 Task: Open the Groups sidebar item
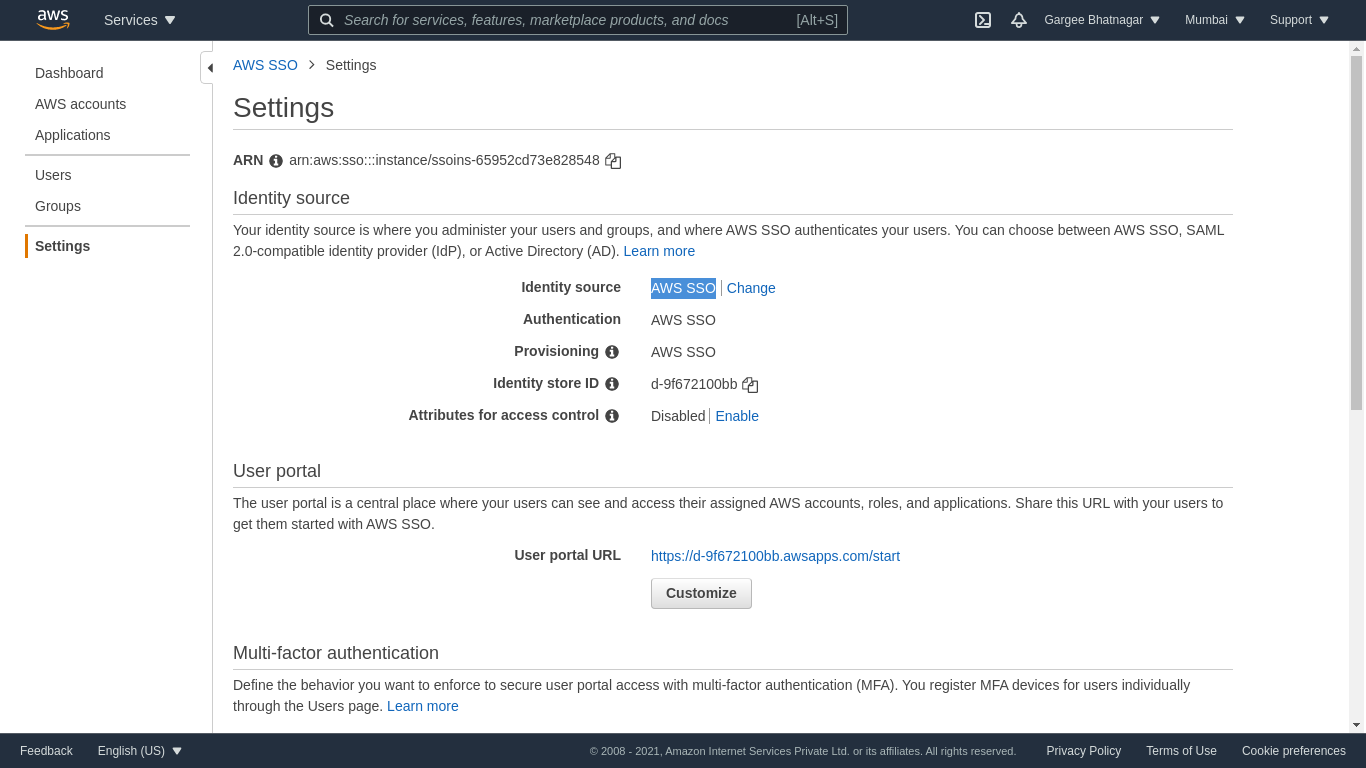tap(58, 206)
